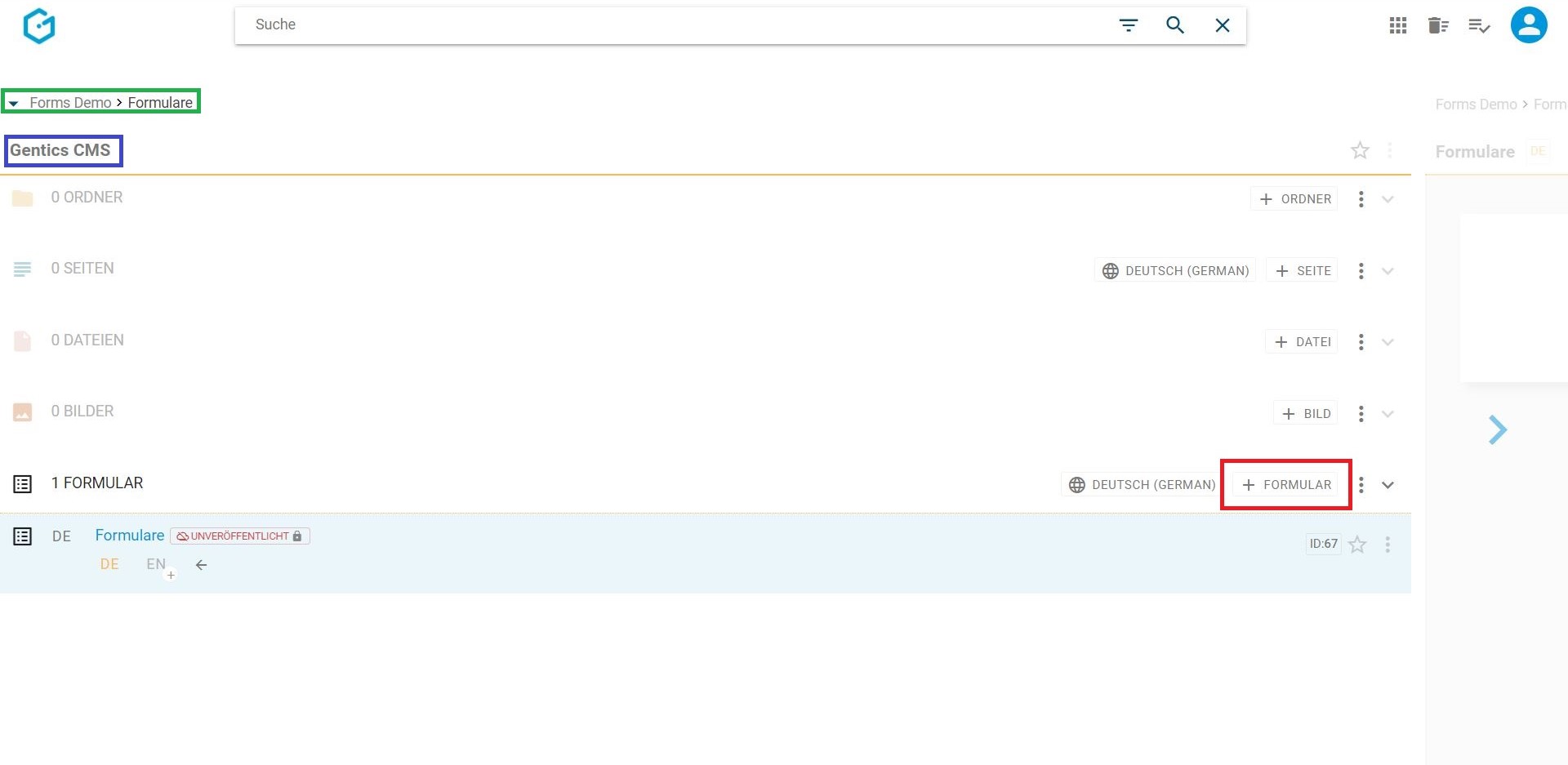Open three-dot menu in Ordner row
Viewport: 1568px width, 765px height.
click(1361, 199)
